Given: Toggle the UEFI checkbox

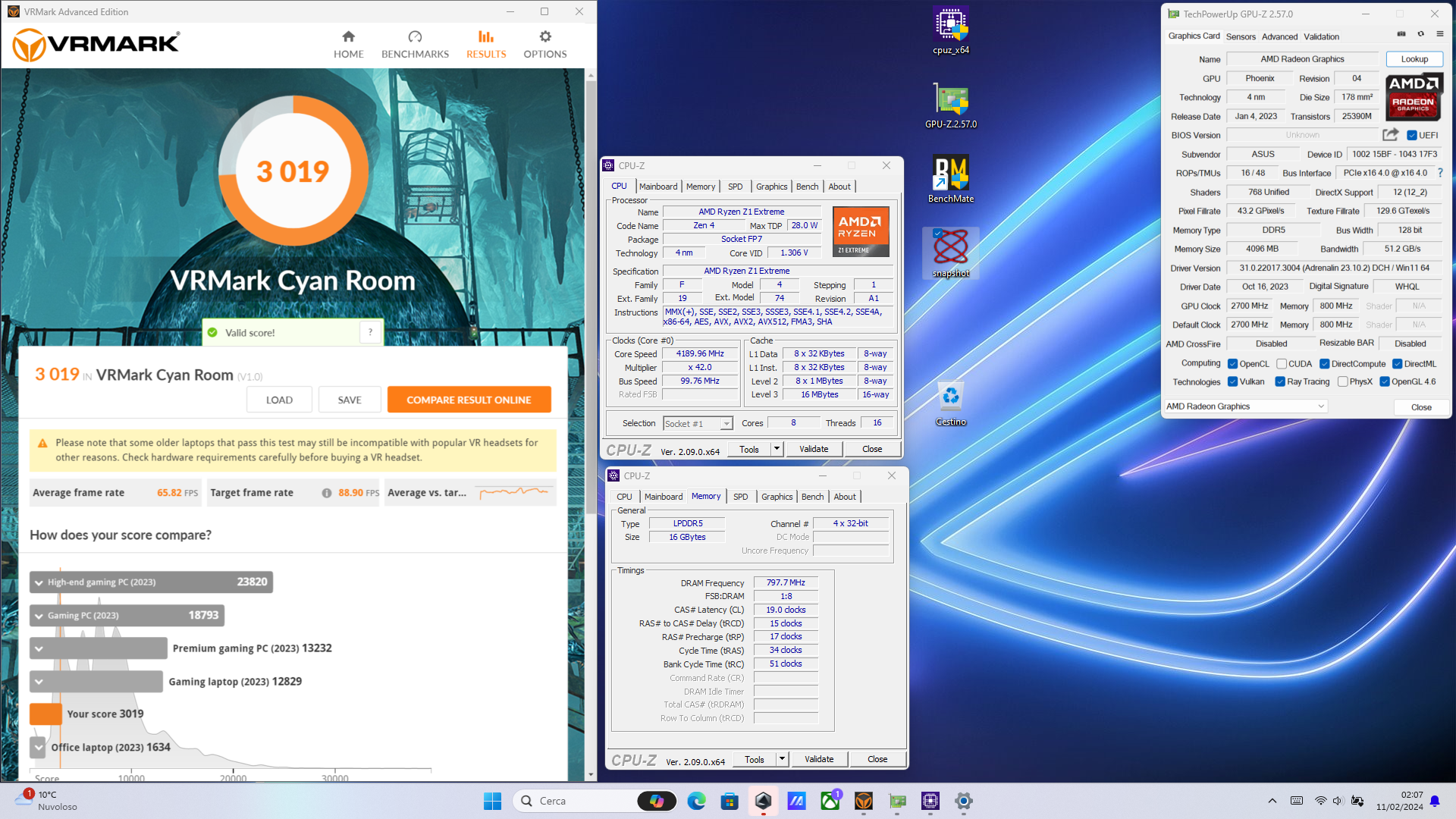Looking at the screenshot, I should (1412, 136).
